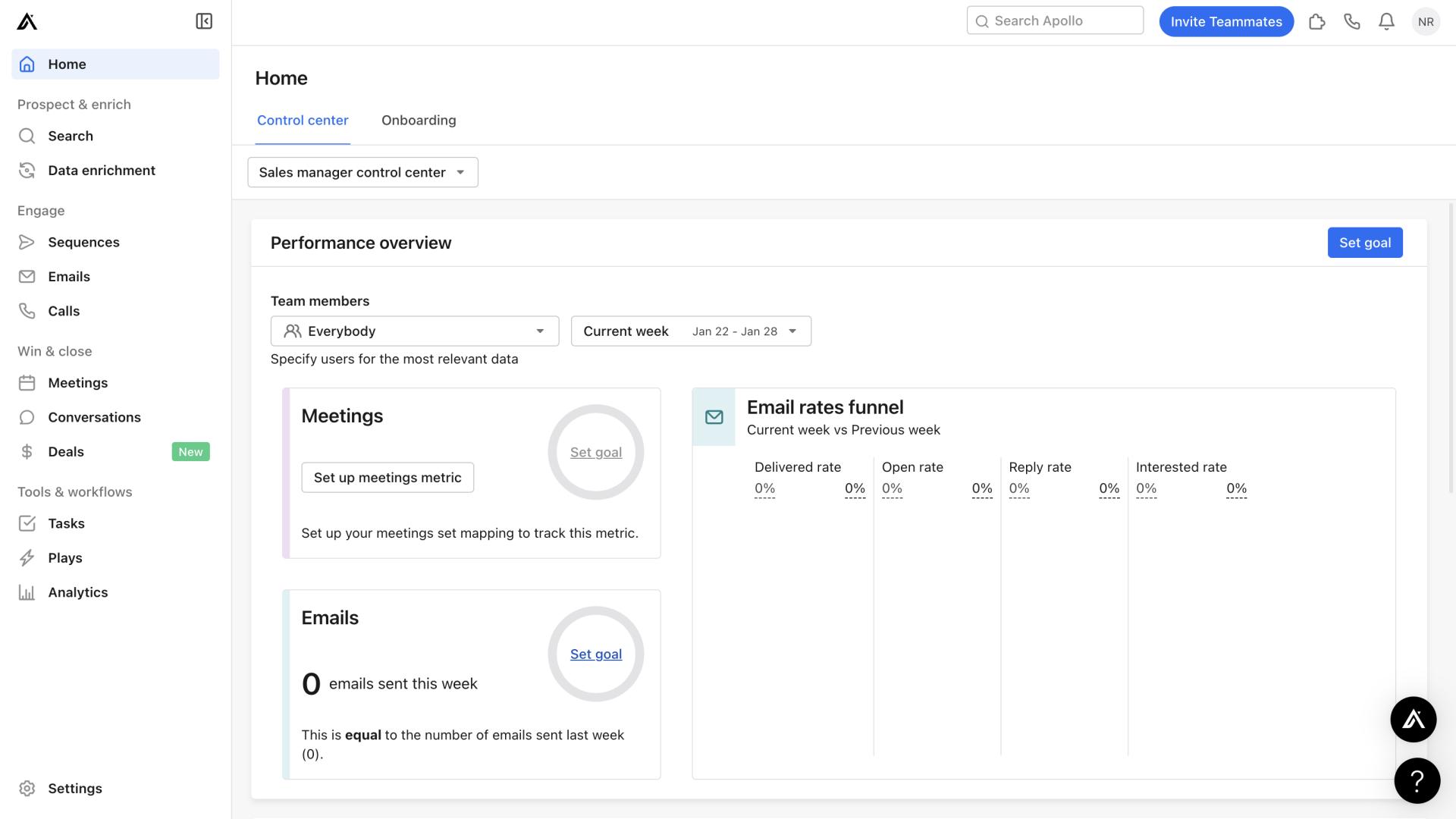Click the New badge next to Deals

191,452
